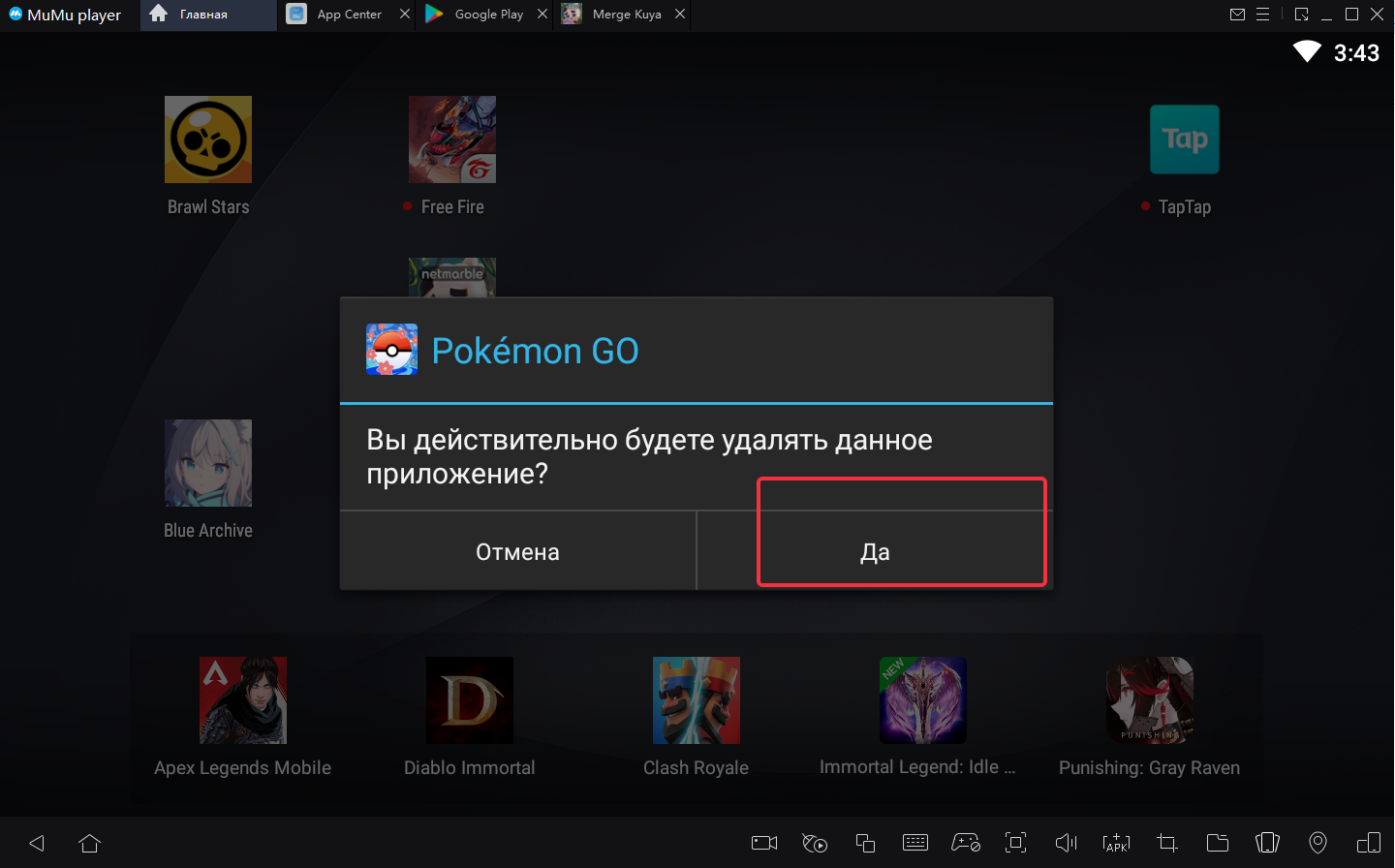Take a screenshot with the crop icon
The height and width of the screenshot is (868, 1395).
tap(1167, 843)
